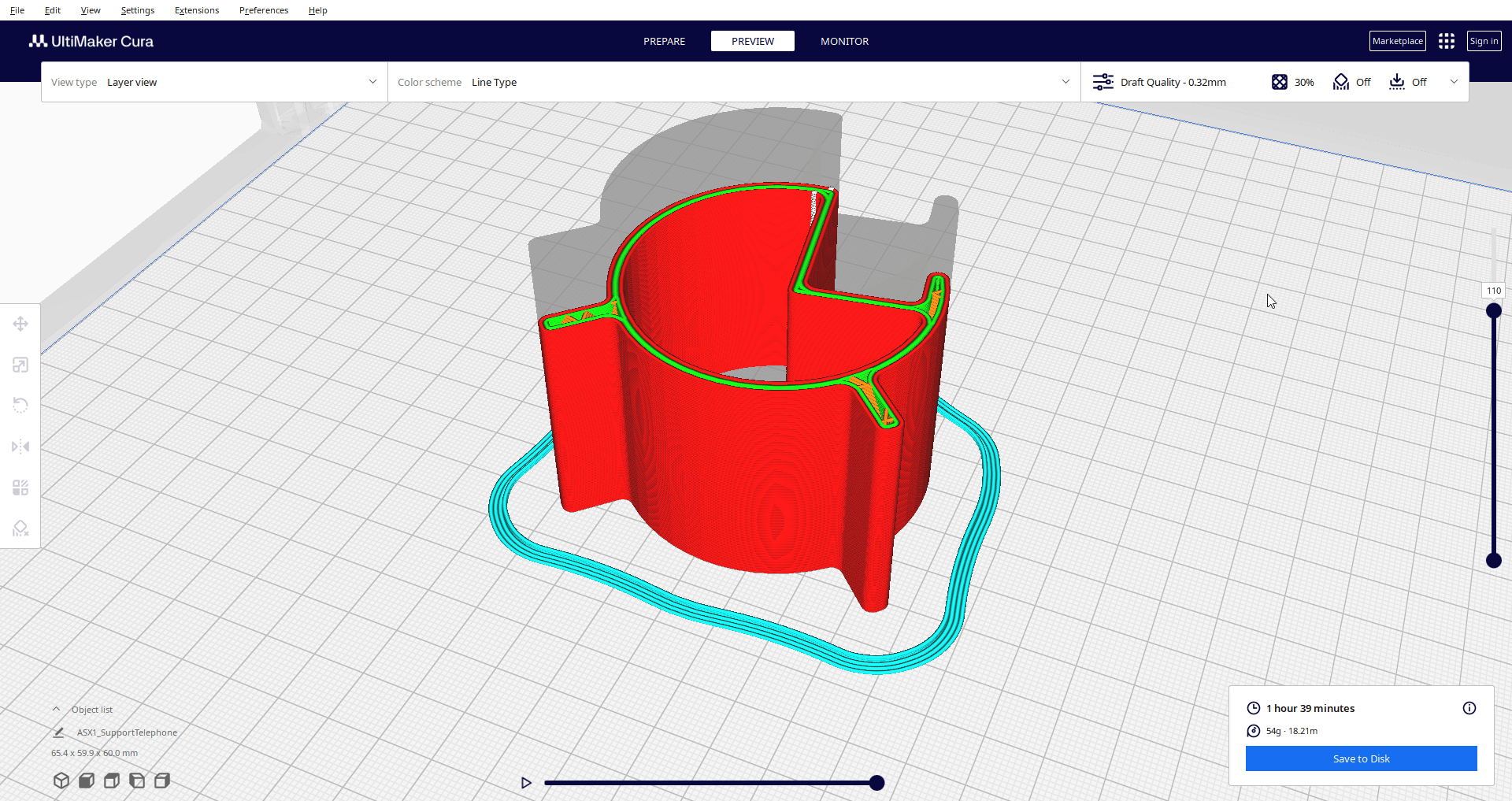Click the top layer slider handle
1512x801 pixels.
point(1493,311)
